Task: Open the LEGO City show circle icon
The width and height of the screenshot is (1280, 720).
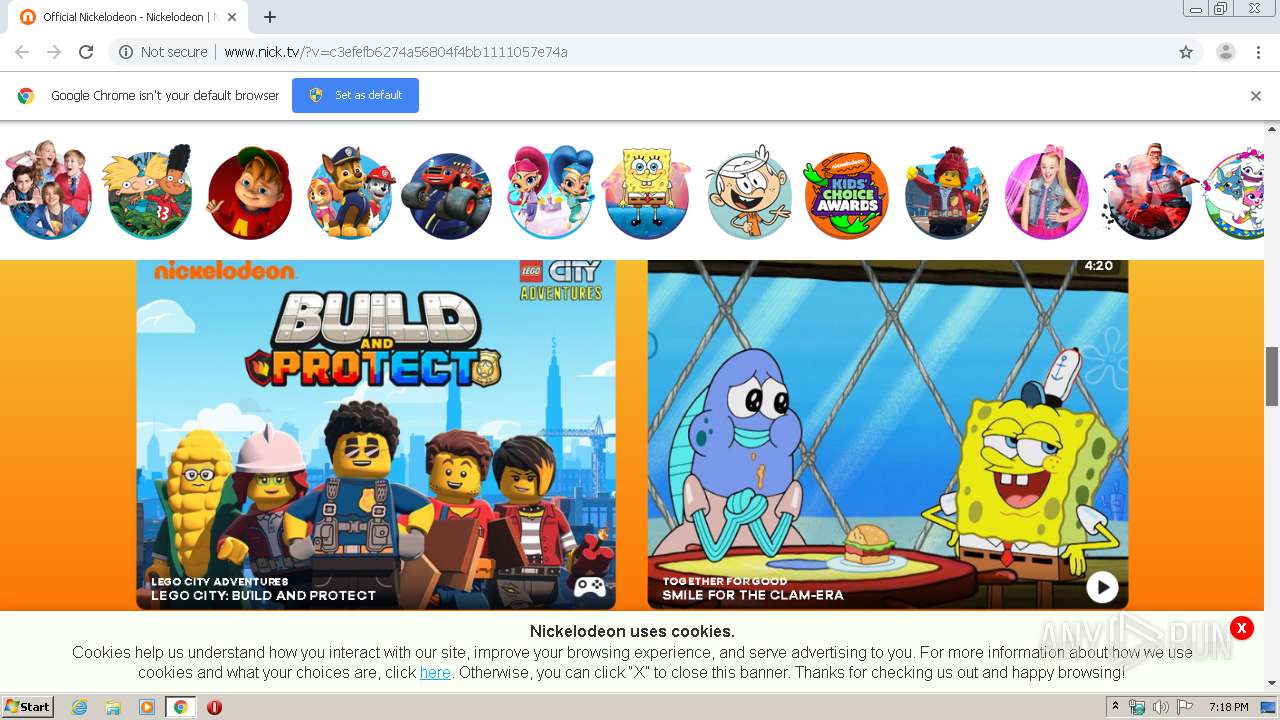Action: click(947, 192)
